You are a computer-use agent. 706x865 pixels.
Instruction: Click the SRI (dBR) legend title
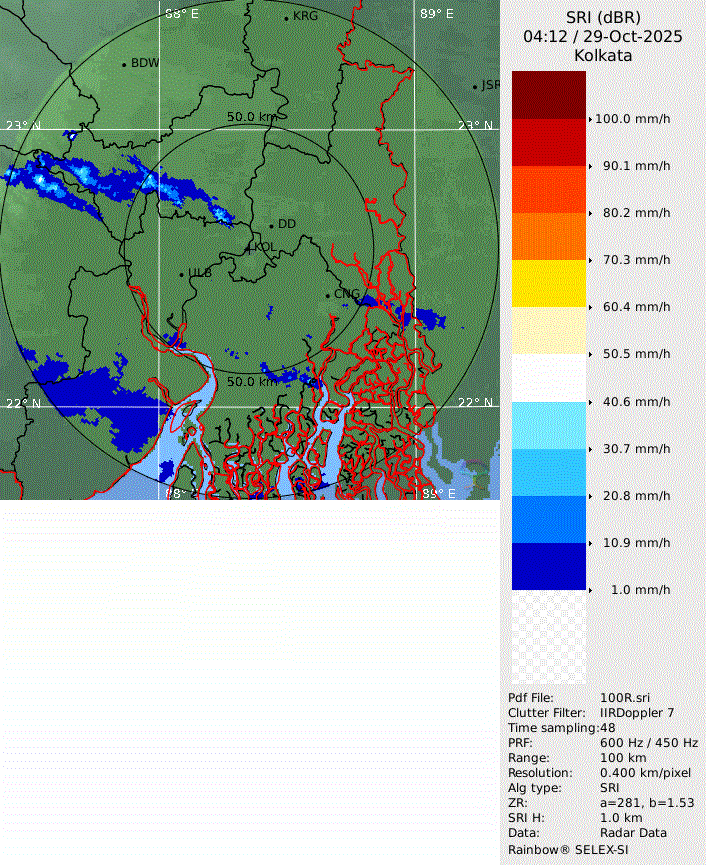click(603, 17)
